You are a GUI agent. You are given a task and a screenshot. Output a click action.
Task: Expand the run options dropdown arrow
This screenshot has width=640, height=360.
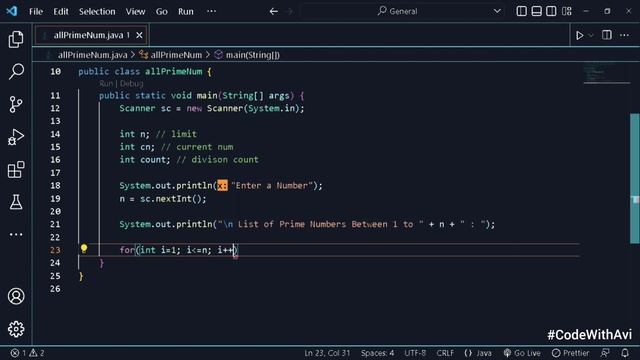(591, 36)
